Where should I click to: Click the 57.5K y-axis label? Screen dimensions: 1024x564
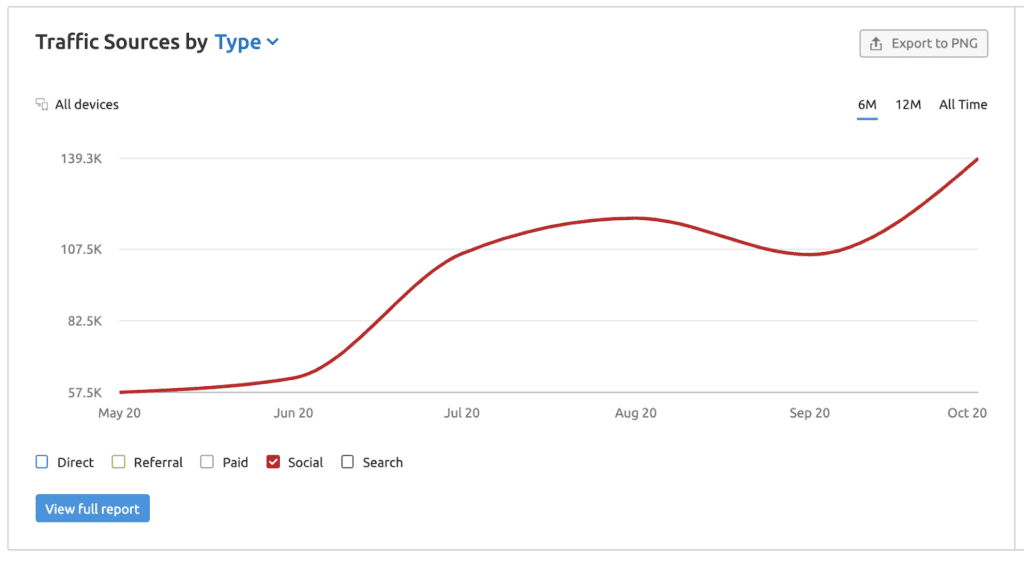[x=85, y=393]
